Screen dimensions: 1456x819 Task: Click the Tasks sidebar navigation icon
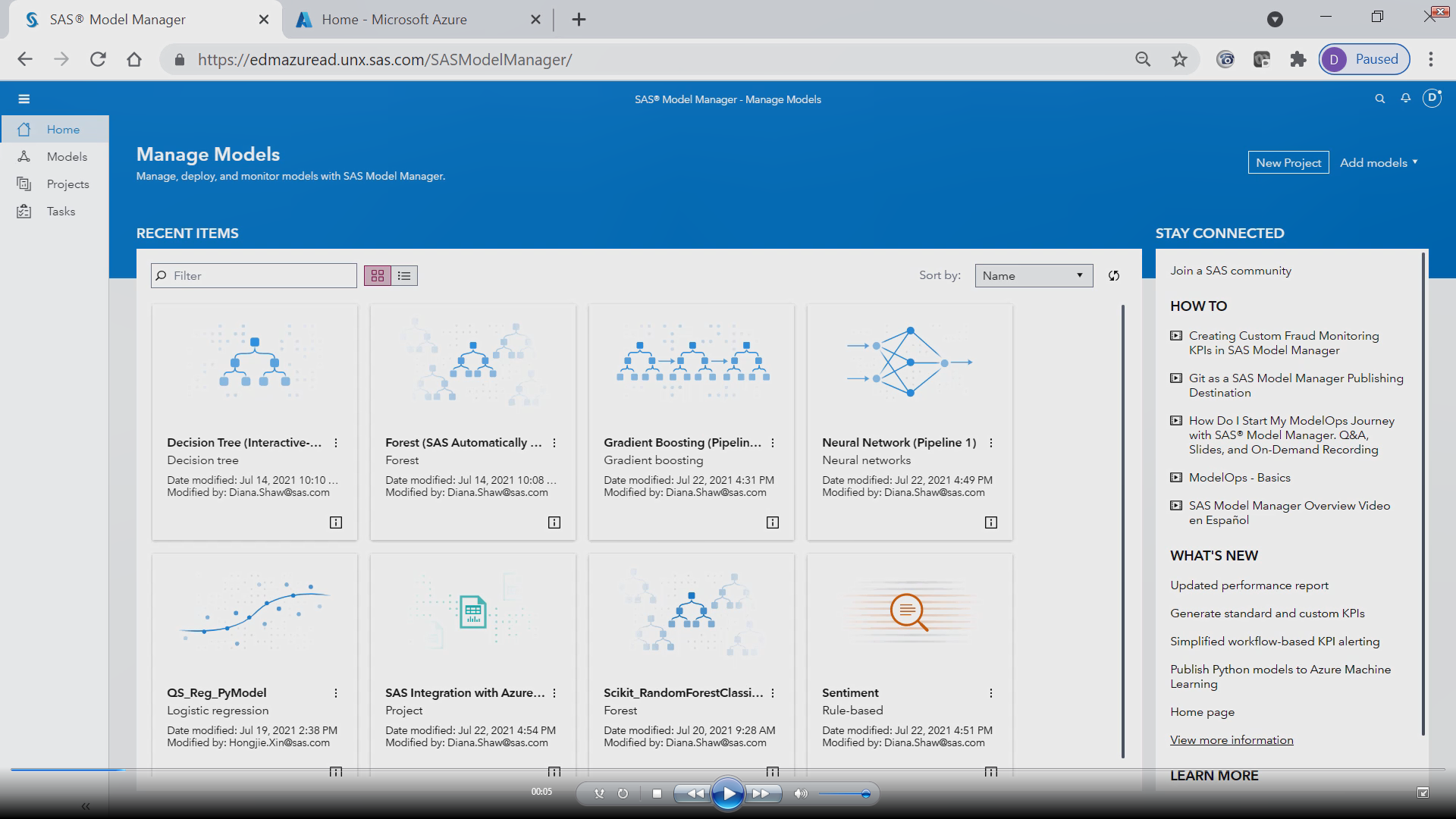(x=24, y=211)
